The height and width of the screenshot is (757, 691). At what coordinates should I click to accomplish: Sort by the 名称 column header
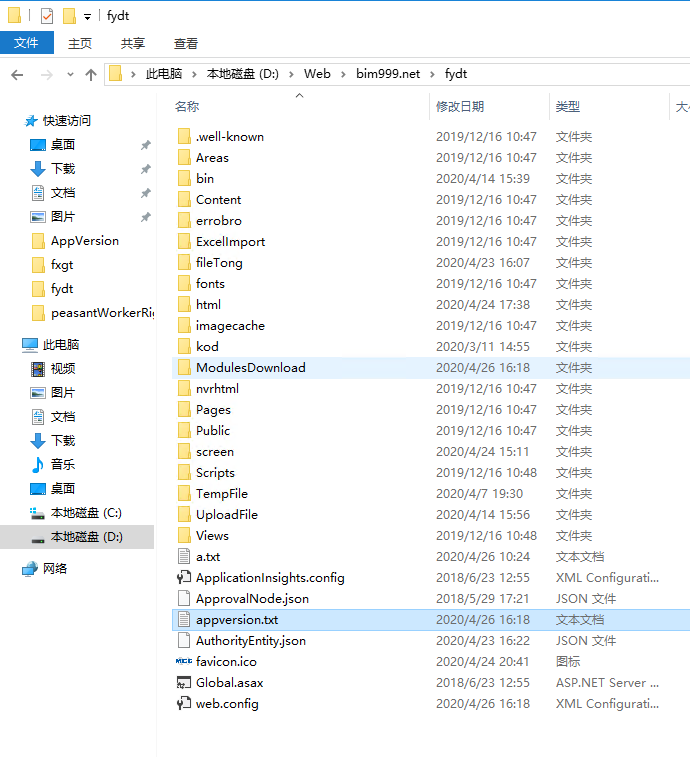187,107
